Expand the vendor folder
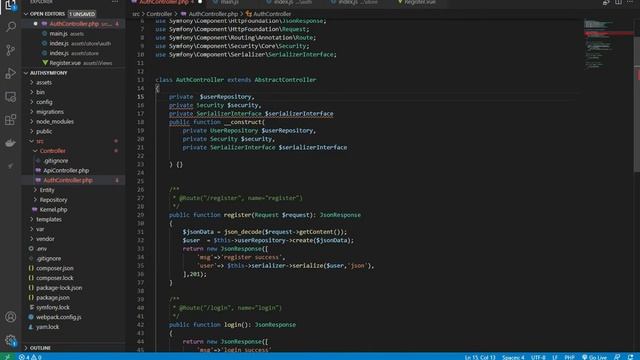This screenshot has height=360, width=640. 74,239
